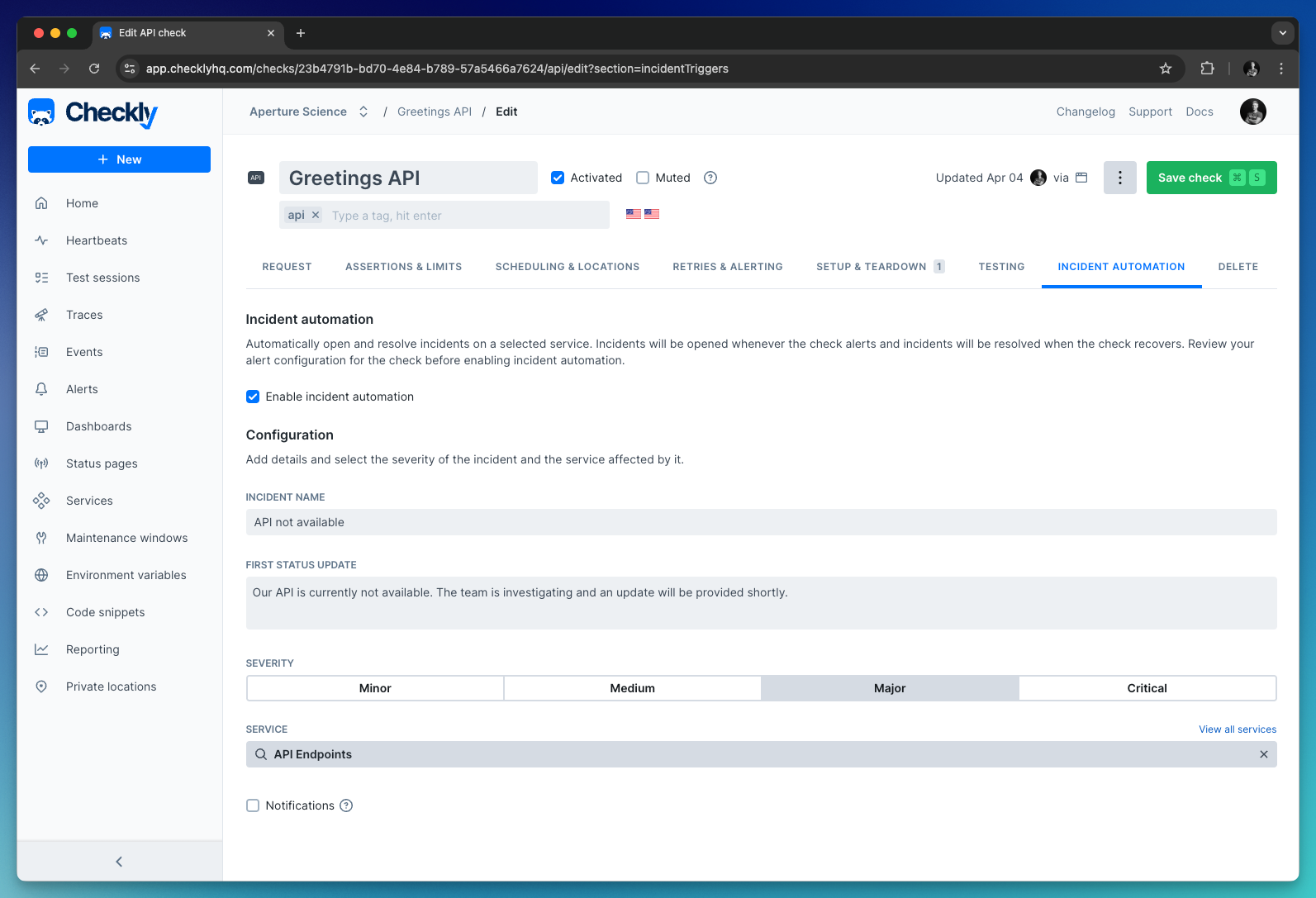
Task: Disable Enable incident automation checkbox
Action: 253,397
